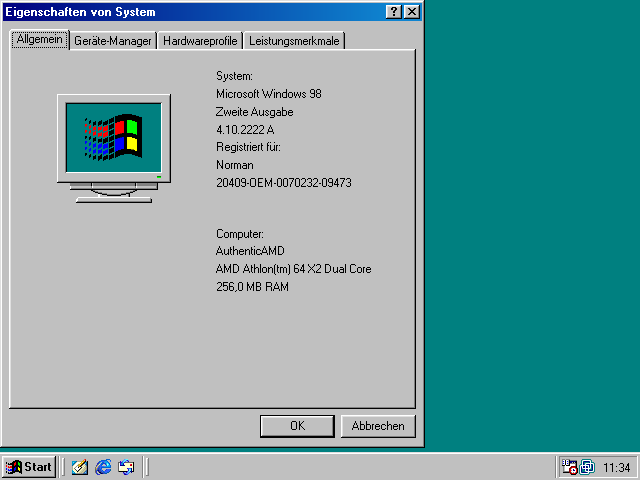
Task: Switch to the Geräte-Manager tab
Action: [x=113, y=41]
